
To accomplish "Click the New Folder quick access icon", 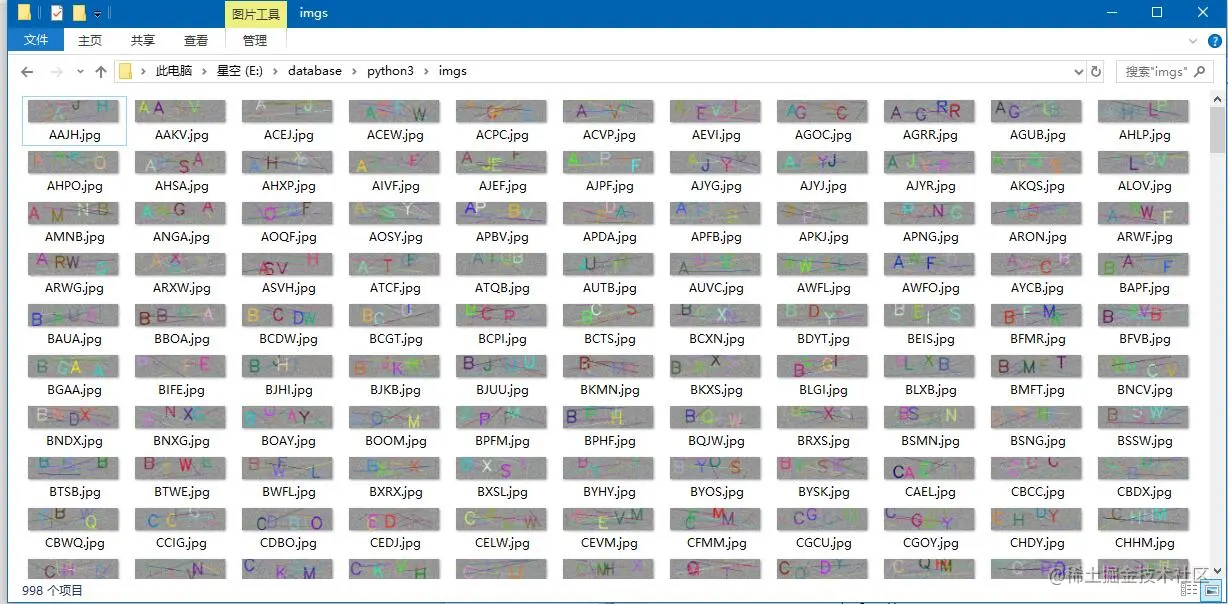I will click(x=79, y=13).
